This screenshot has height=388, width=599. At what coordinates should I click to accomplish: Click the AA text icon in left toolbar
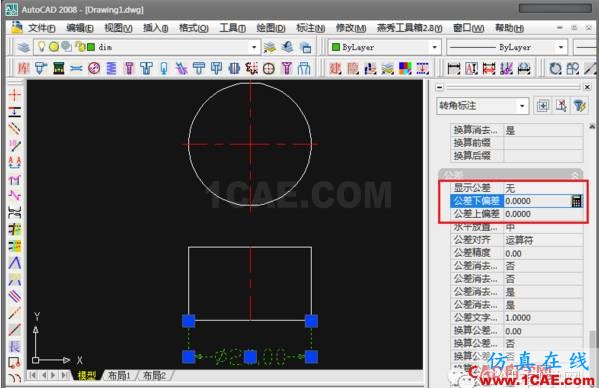[15, 162]
